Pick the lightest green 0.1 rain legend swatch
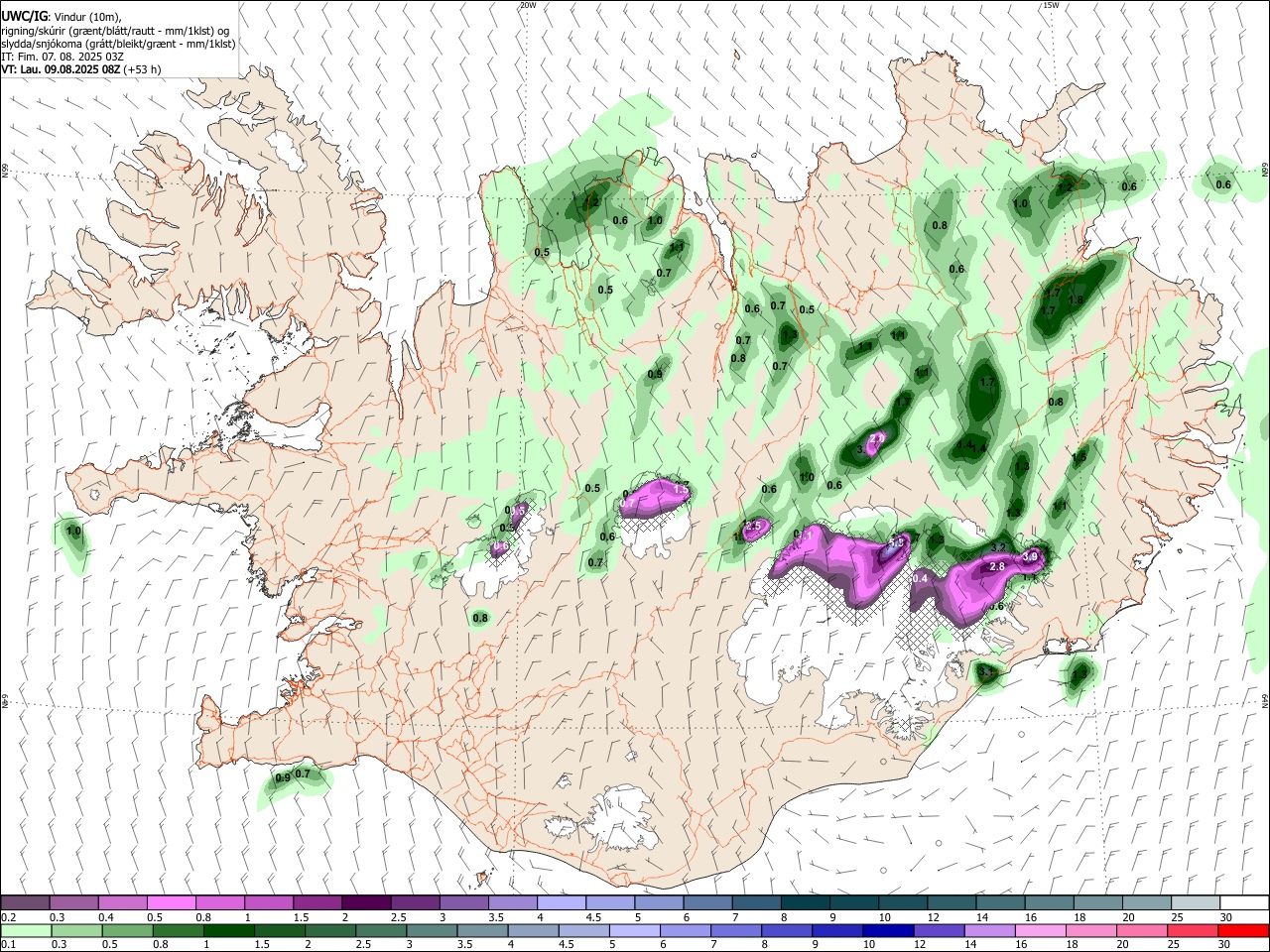Viewport: 1270px width, 952px height. [x=25, y=930]
